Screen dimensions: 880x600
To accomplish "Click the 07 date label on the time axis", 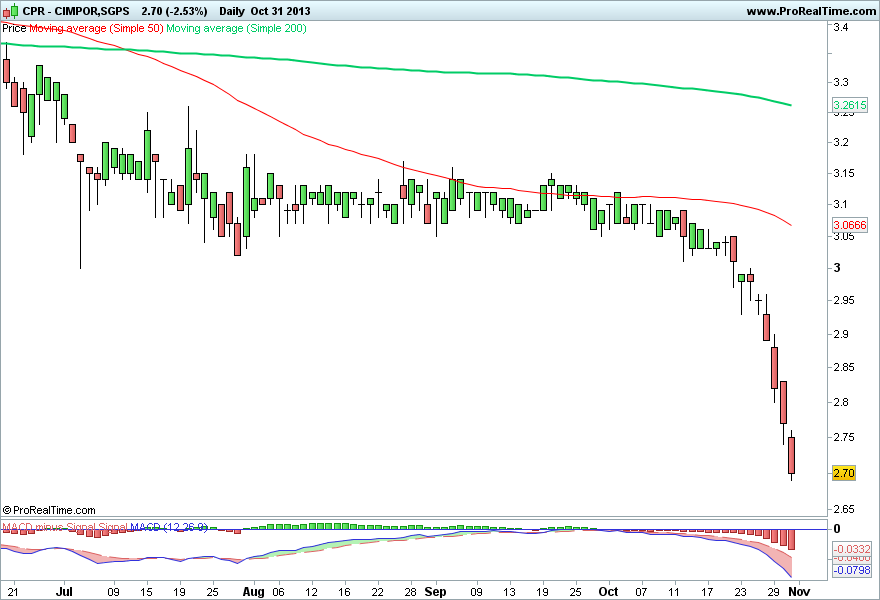I will tap(641, 592).
